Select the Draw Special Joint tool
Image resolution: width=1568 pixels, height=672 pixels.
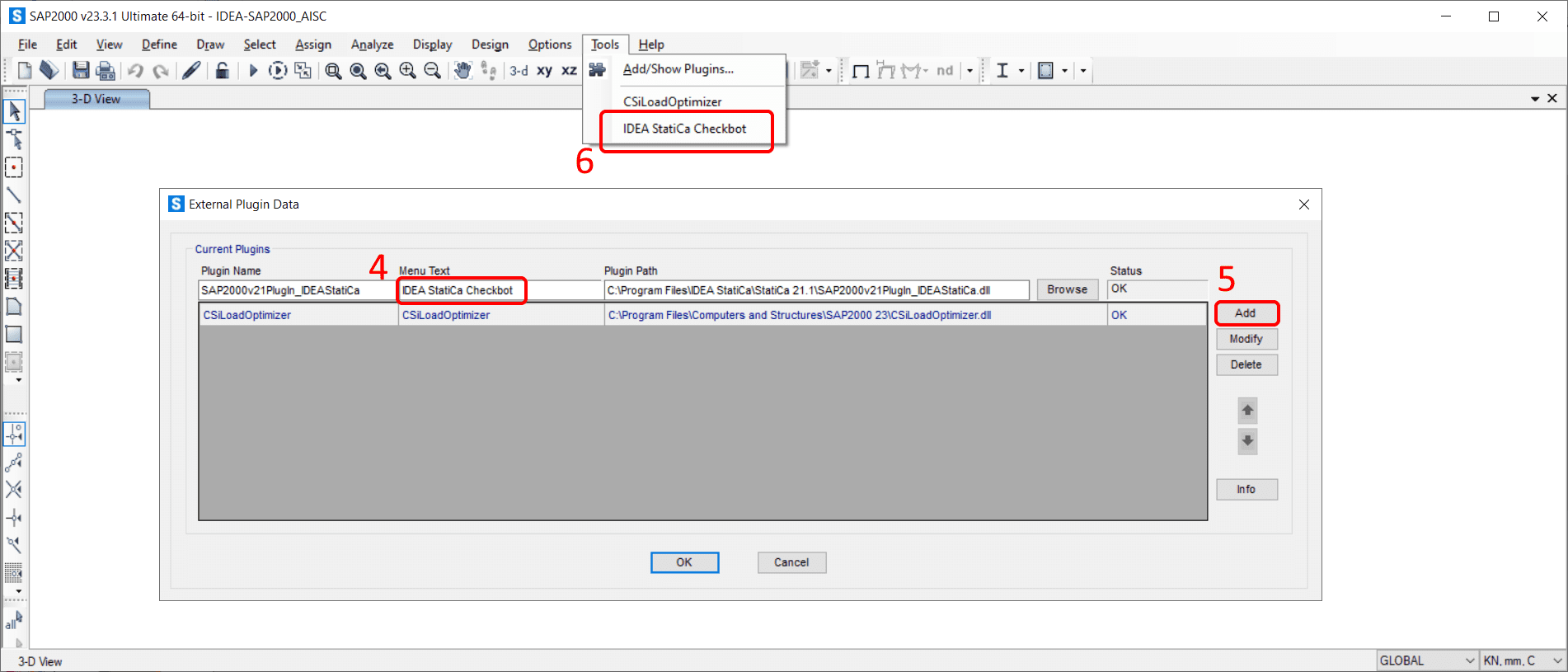(14, 167)
